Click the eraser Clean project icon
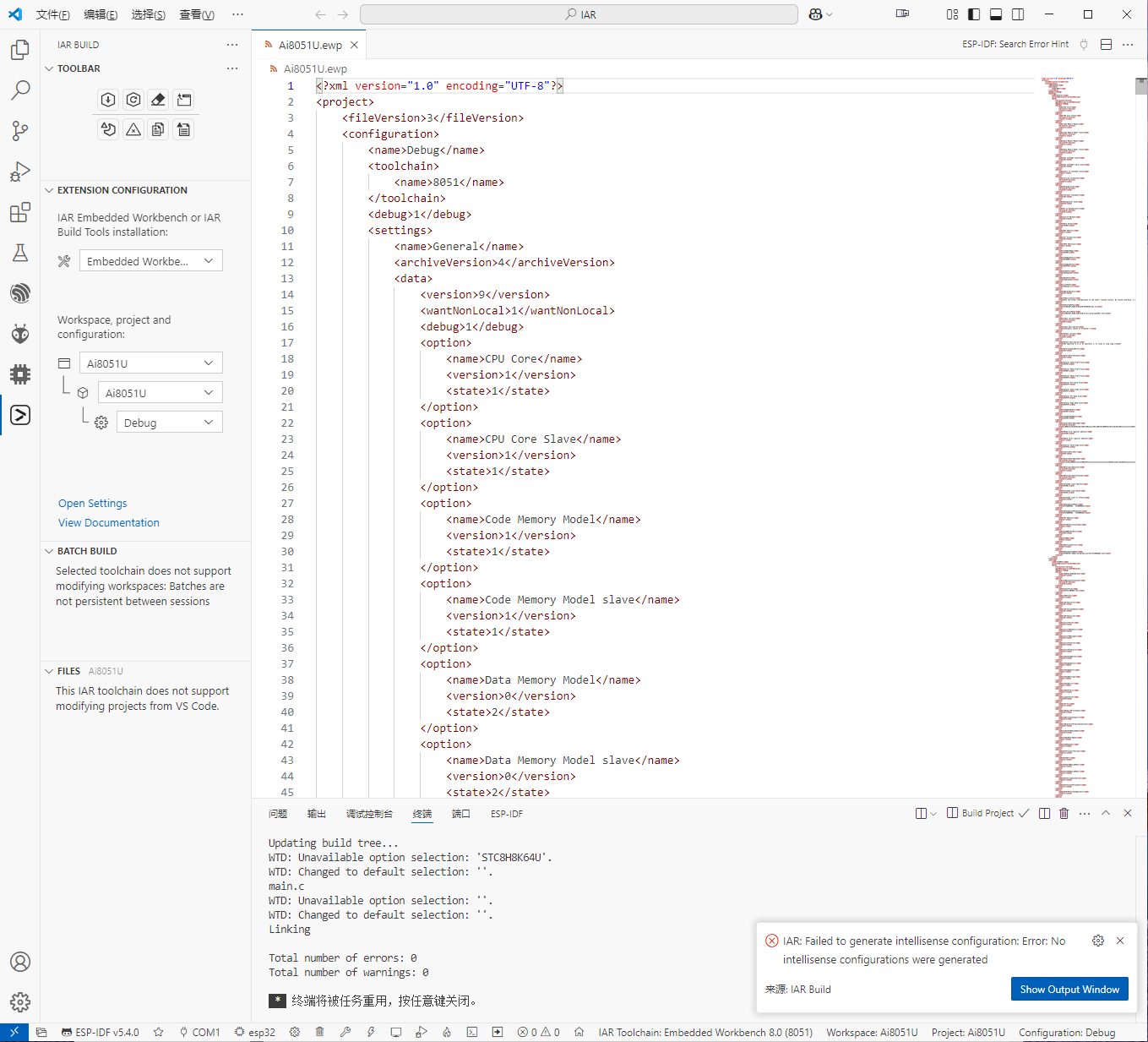 point(158,100)
